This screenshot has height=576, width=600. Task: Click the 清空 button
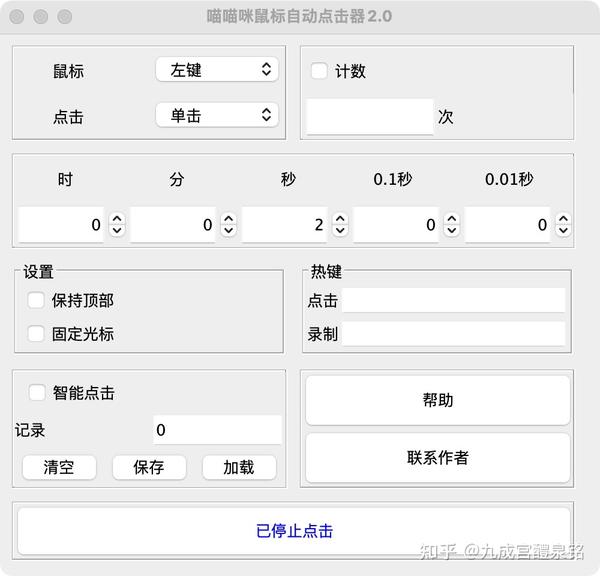(x=59, y=467)
